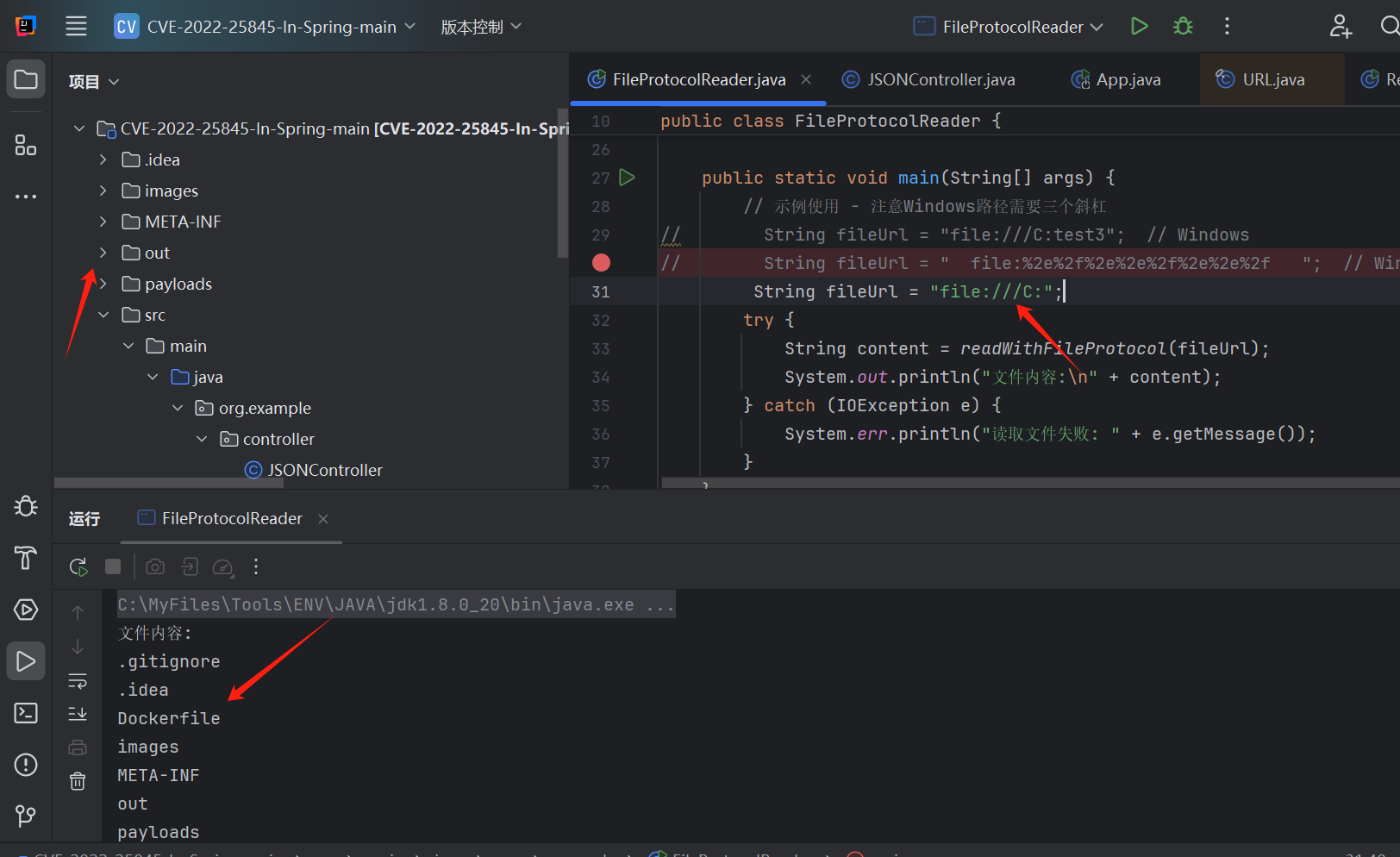Collapse the controller package
This screenshot has width=1400, height=857.
[x=202, y=439]
